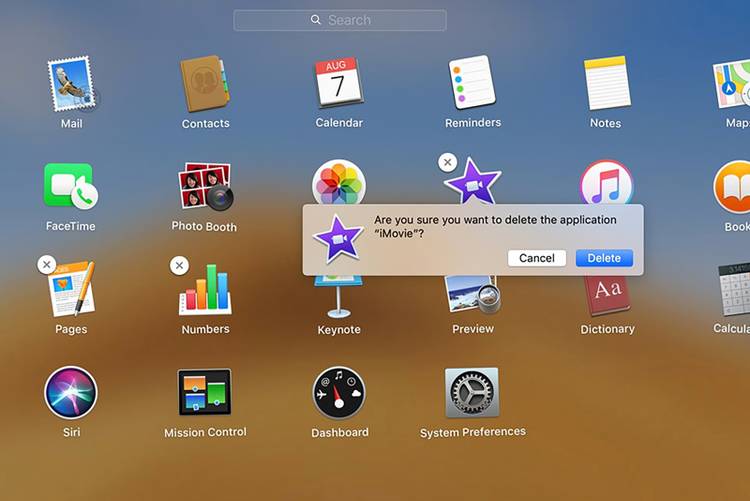Viewport: 750px width, 501px height.
Task: Open System Preferences
Action: coord(472,392)
